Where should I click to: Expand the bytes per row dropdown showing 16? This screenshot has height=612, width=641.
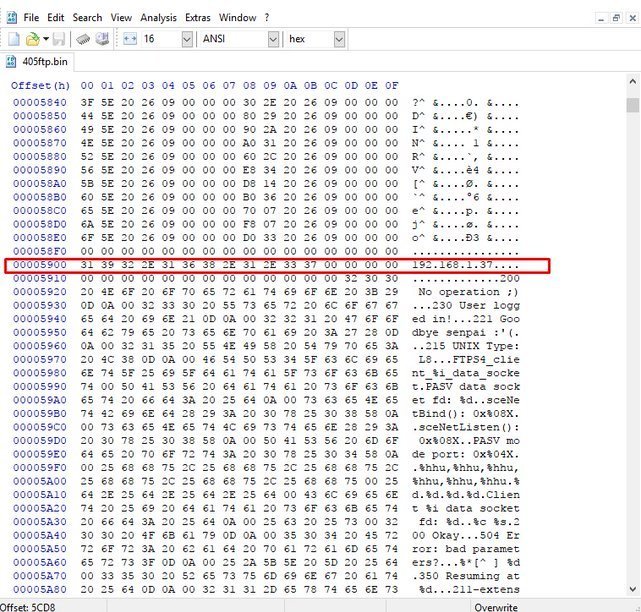pyautogui.click(x=187, y=39)
